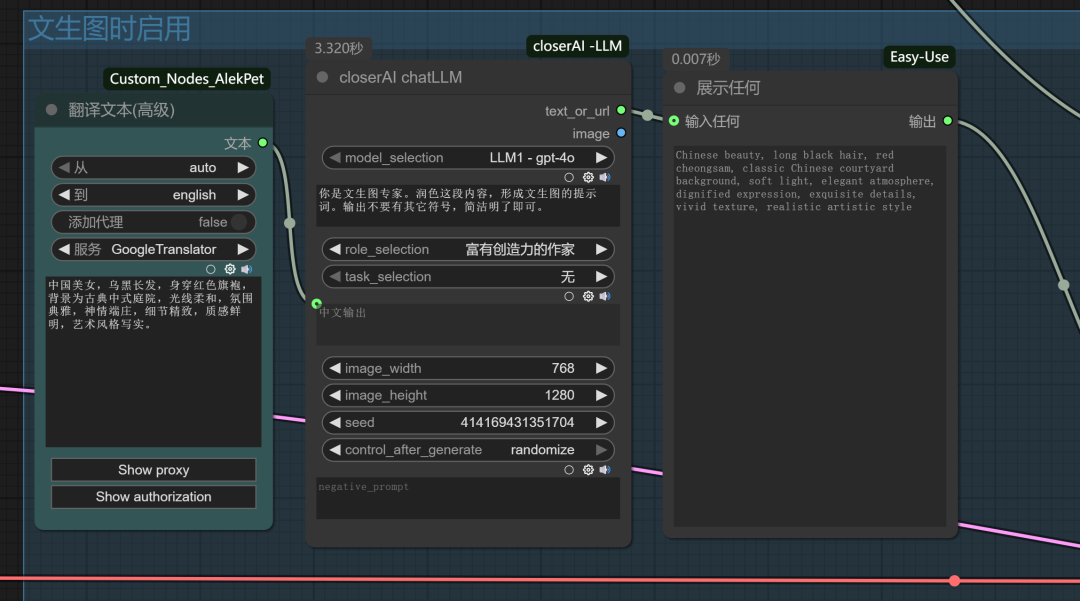
Task: Click the gear icon in the 翻译文本 node
Action: point(230,269)
